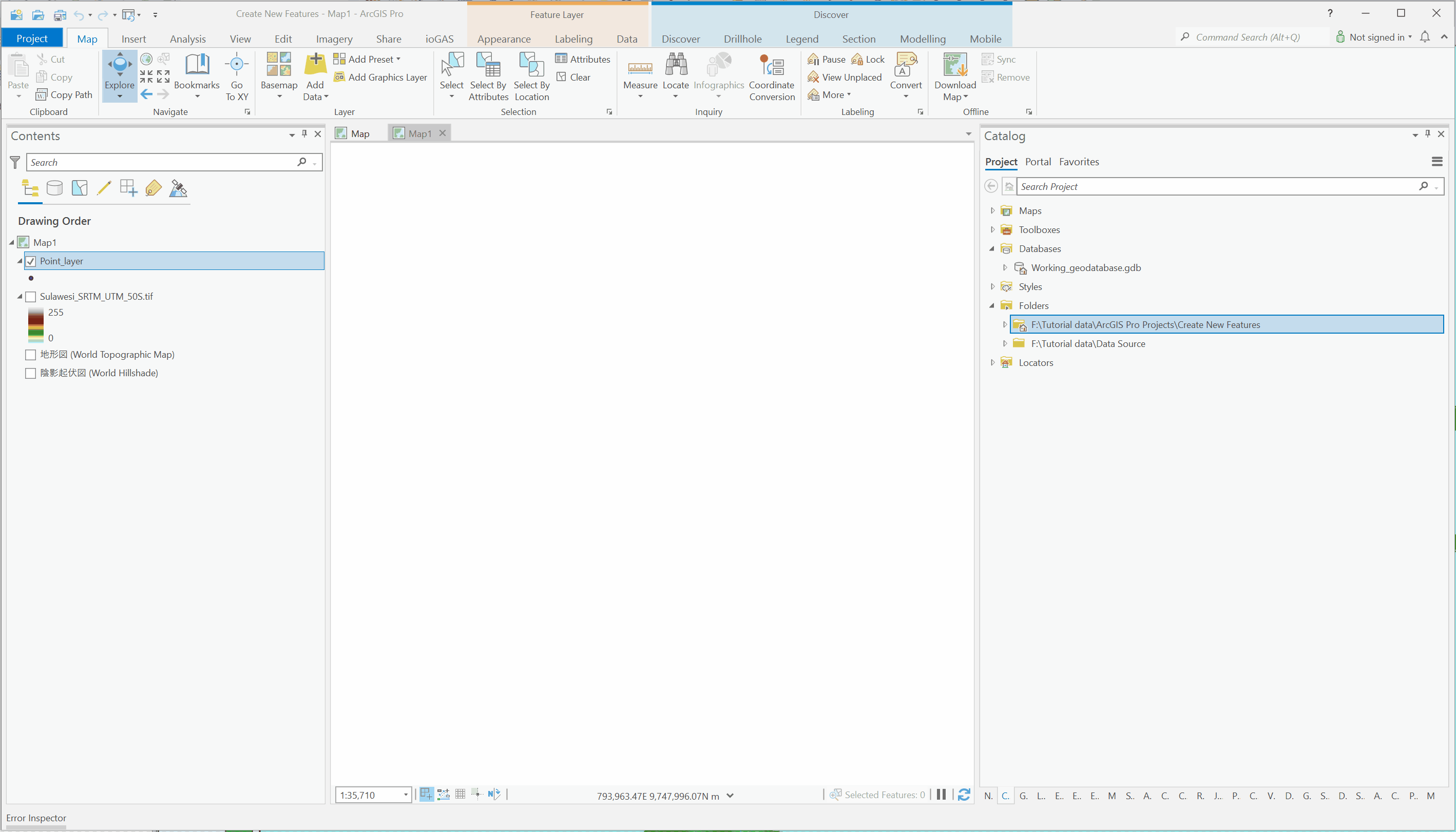Collapse the Folders node in Catalog
This screenshot has height=832, width=1456.
[x=992, y=306]
